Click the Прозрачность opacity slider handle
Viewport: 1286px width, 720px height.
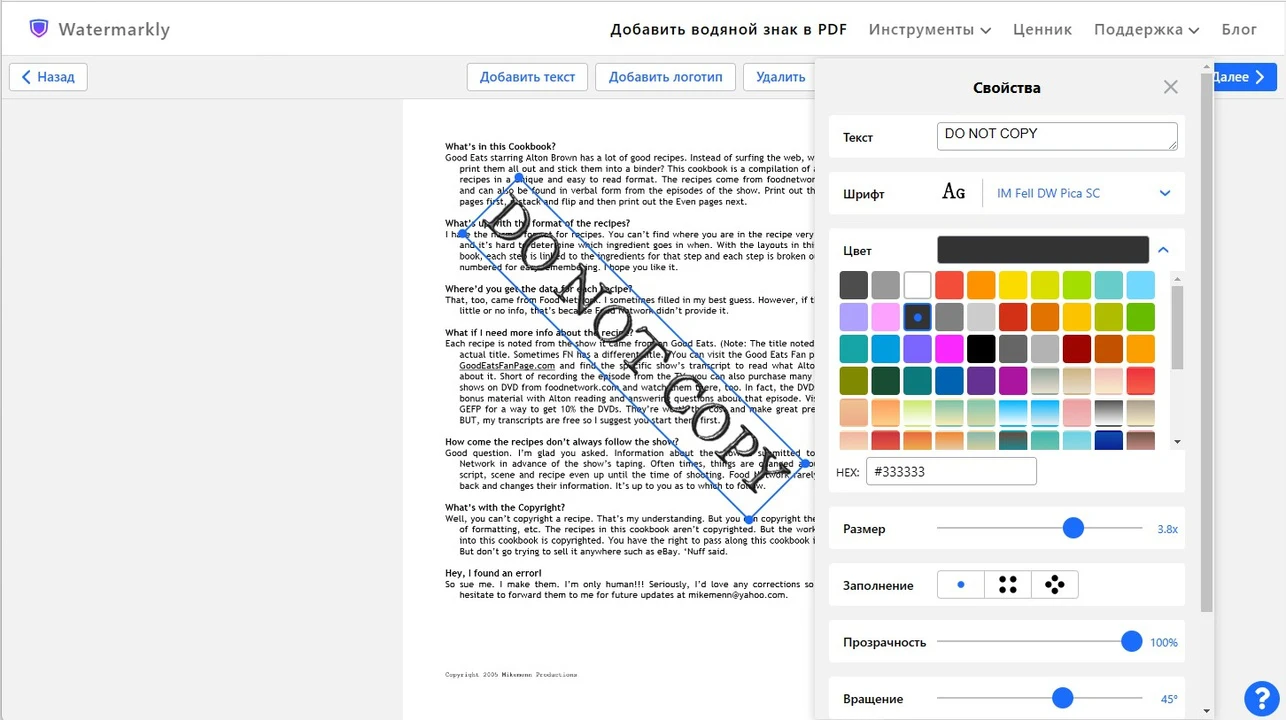coord(1131,642)
